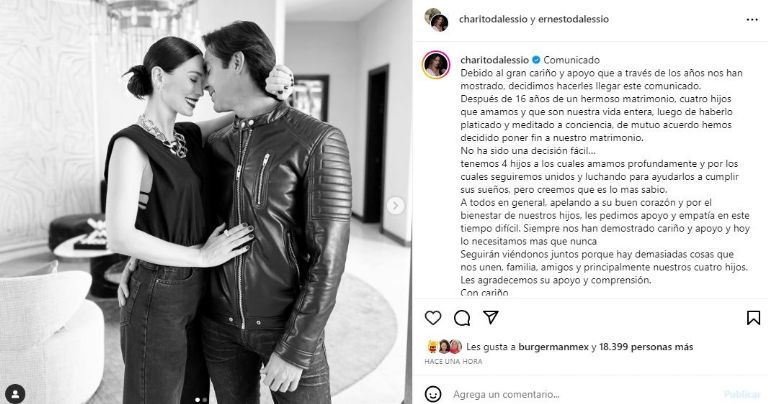
Task: Open stacked profile avatars in header
Action: (436, 20)
